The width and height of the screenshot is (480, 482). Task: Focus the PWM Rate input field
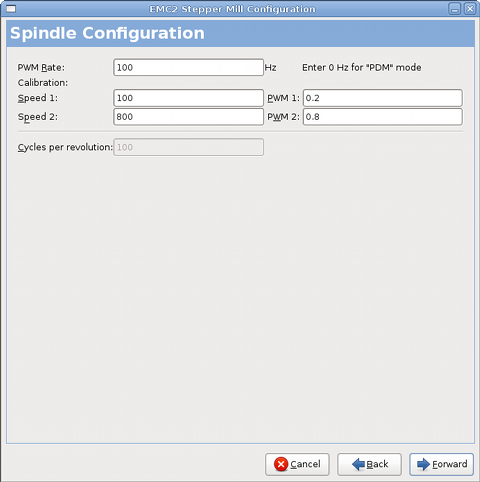[x=188, y=67]
